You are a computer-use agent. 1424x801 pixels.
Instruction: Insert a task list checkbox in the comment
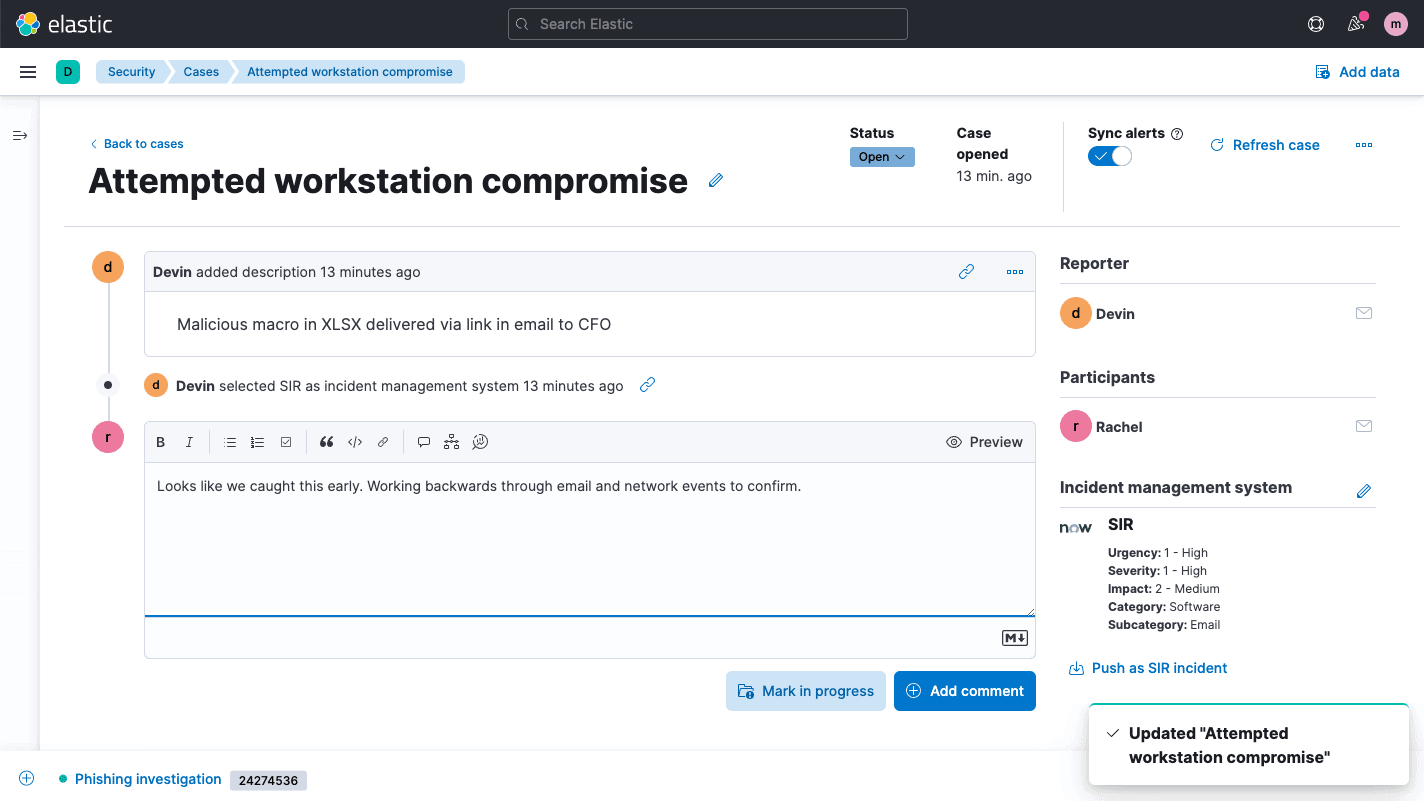click(x=285, y=441)
